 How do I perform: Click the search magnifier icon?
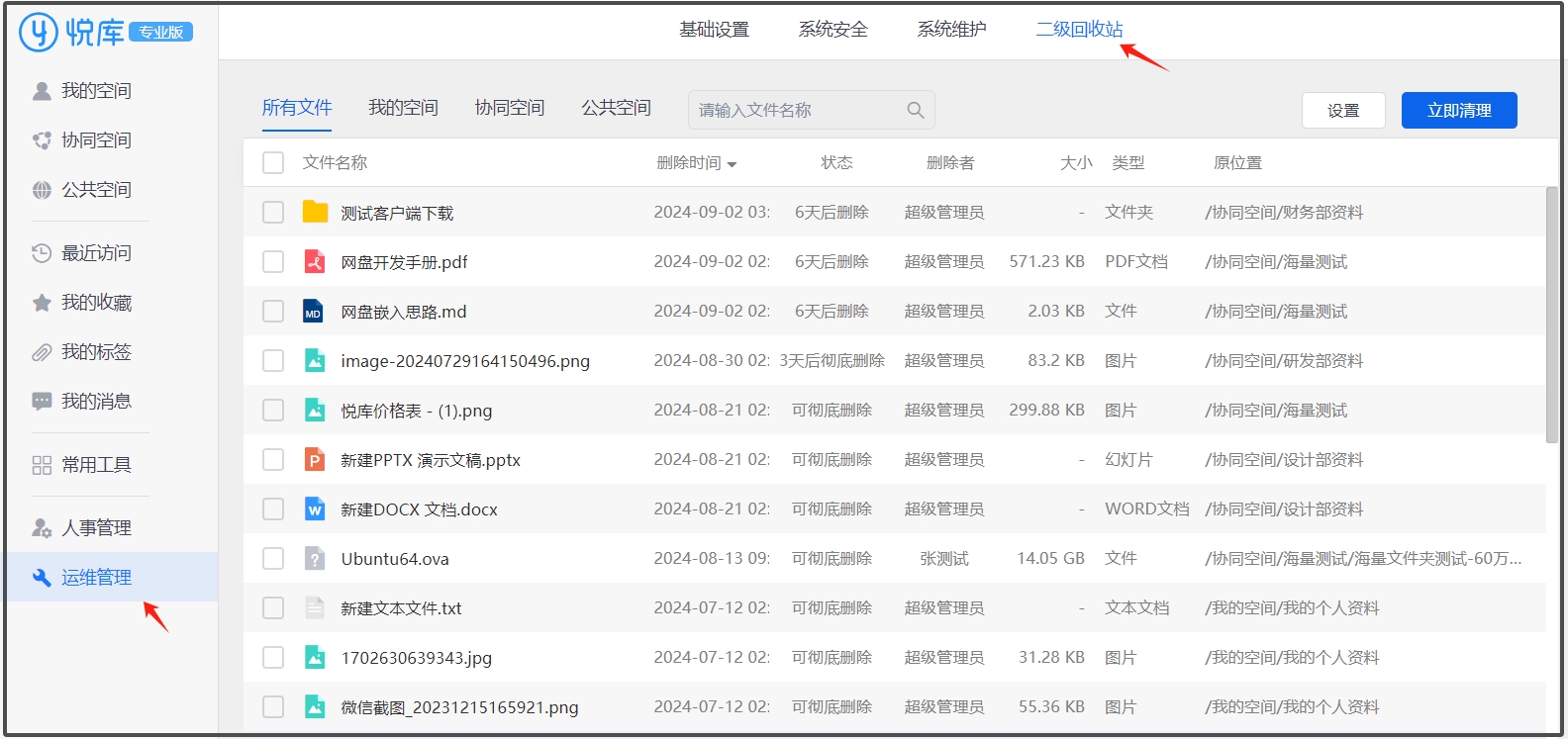[x=915, y=110]
